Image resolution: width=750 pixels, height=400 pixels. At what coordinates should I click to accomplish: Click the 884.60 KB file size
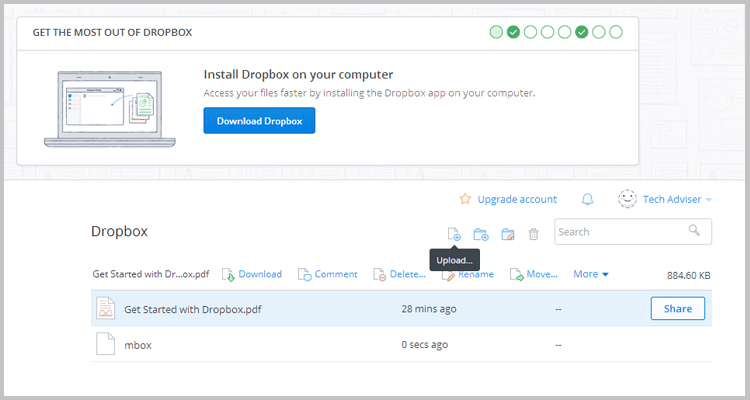click(688, 275)
